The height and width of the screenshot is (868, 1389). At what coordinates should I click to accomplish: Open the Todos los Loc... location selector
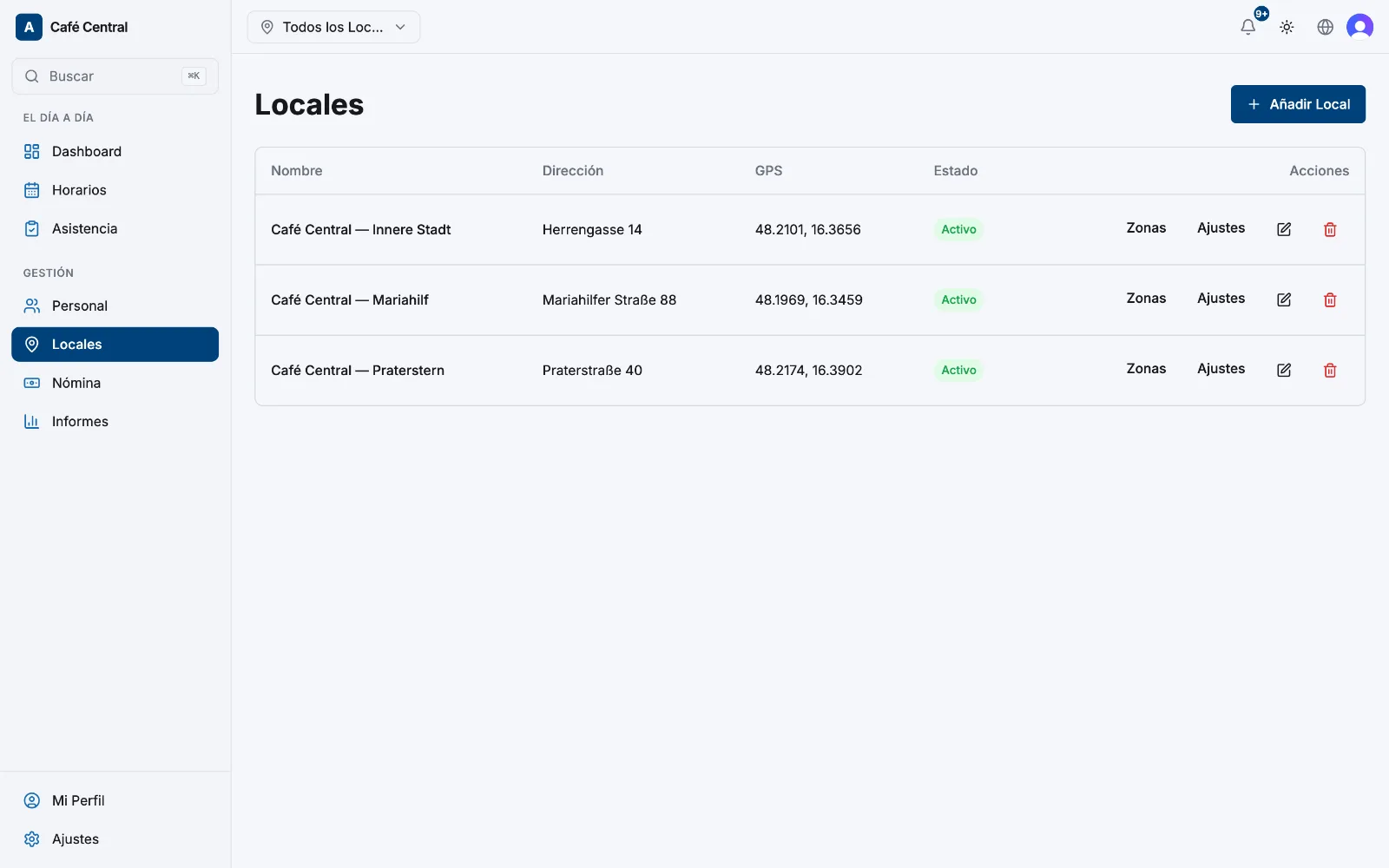[x=333, y=27]
